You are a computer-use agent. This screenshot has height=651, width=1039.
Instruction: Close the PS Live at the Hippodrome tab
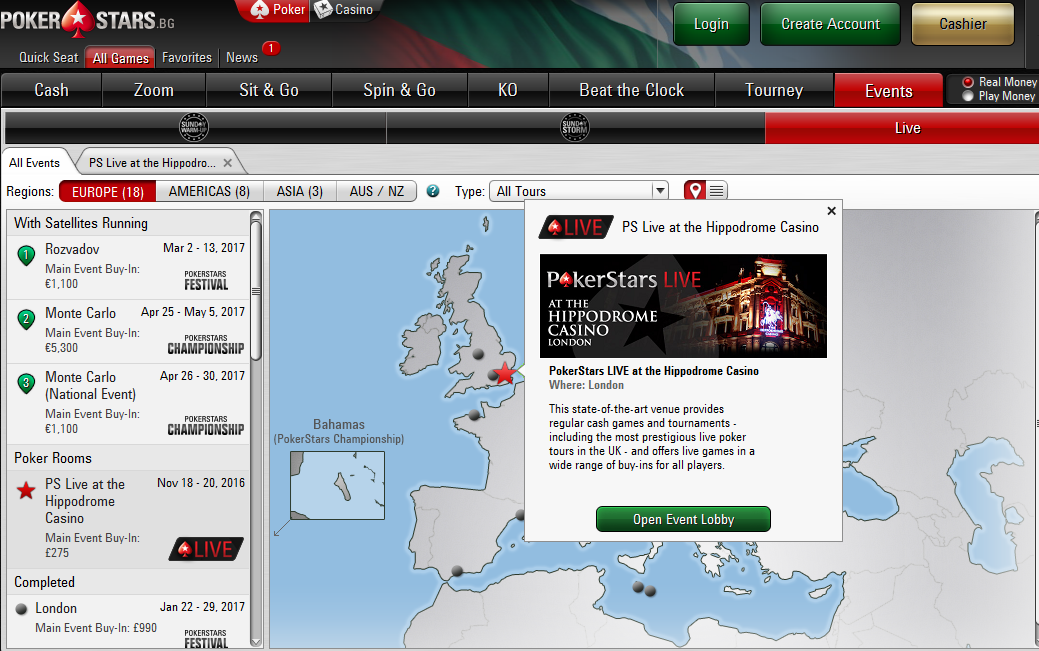pos(228,162)
